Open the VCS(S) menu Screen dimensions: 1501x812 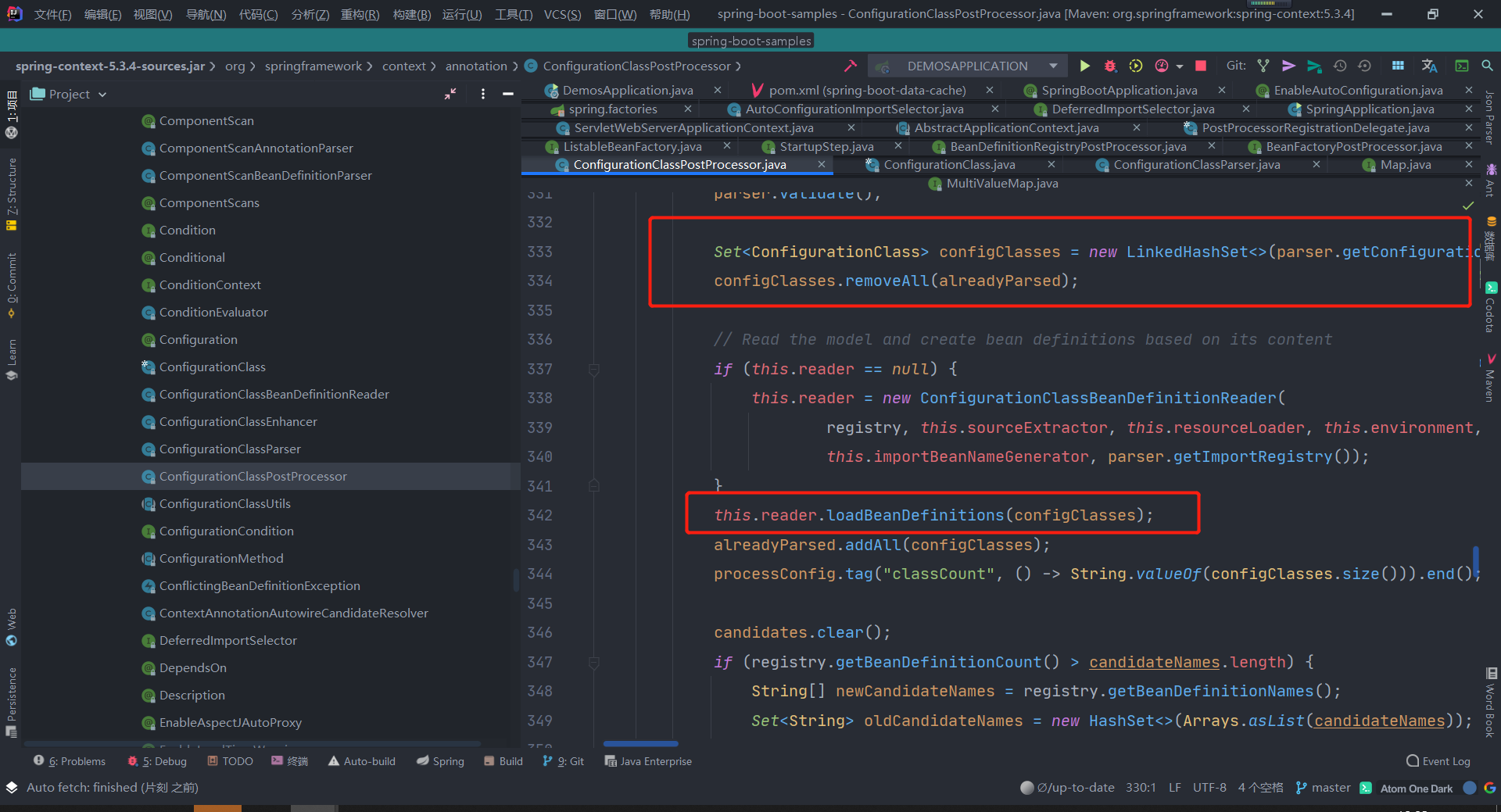coord(562,14)
